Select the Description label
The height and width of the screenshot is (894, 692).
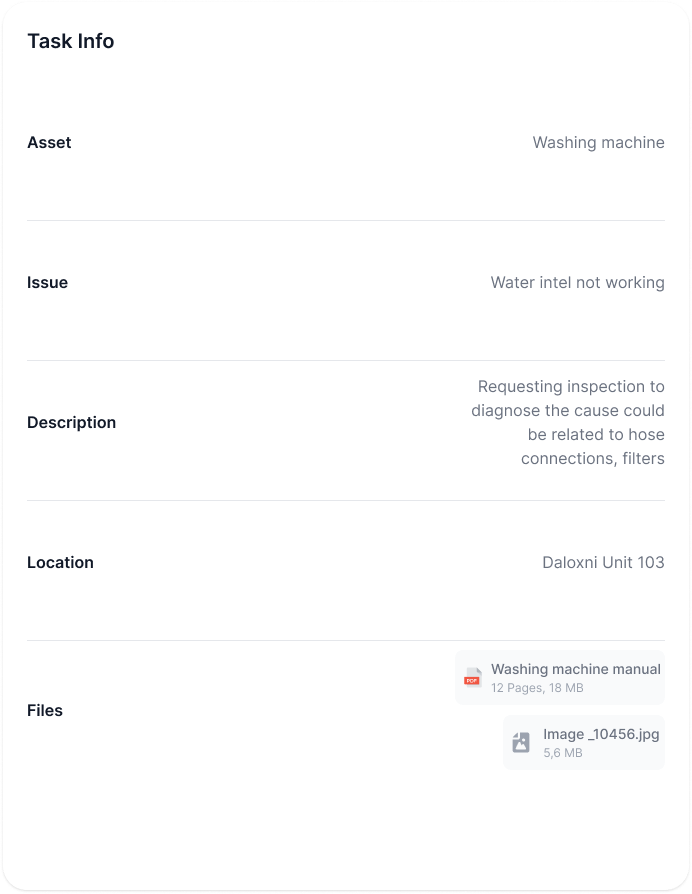pyautogui.click(x=71, y=422)
